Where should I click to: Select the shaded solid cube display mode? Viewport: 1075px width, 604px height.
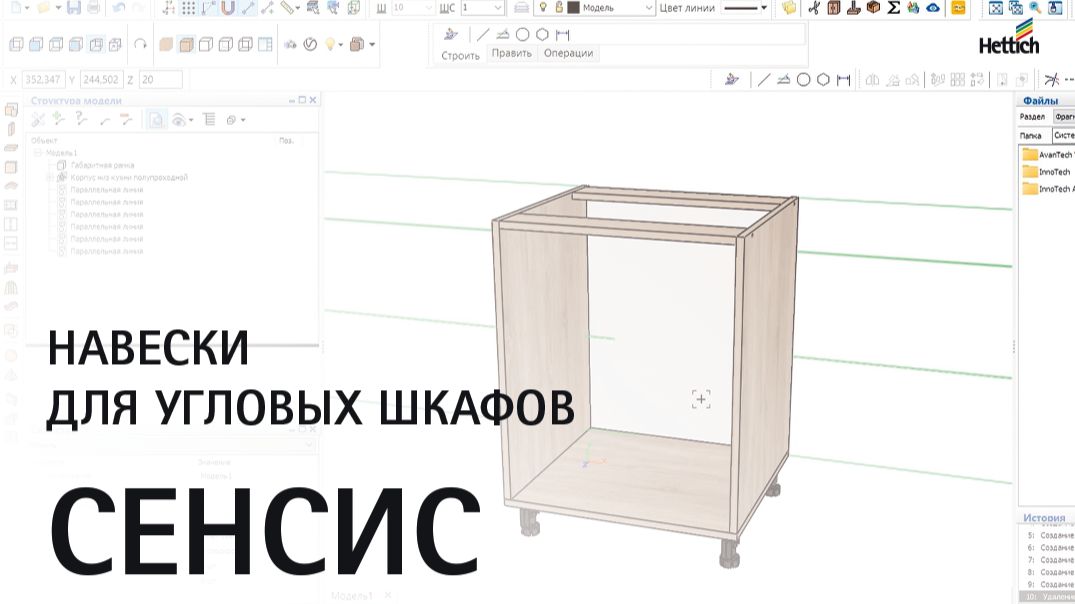coord(166,45)
